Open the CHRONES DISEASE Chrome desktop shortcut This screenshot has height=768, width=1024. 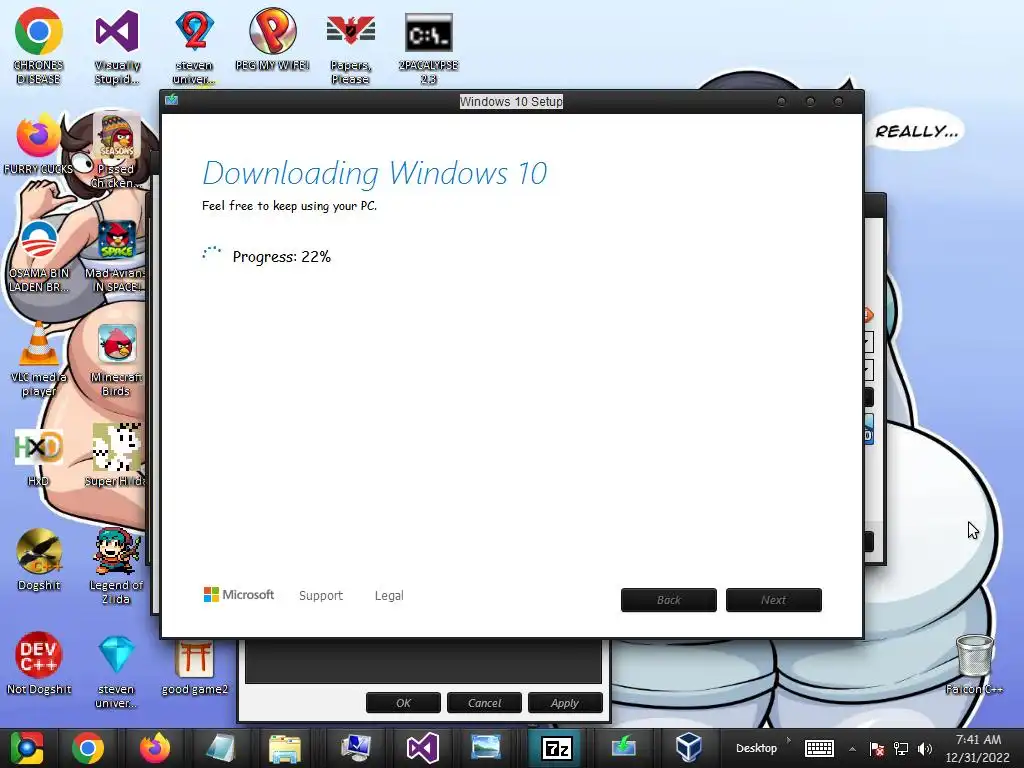(39, 46)
